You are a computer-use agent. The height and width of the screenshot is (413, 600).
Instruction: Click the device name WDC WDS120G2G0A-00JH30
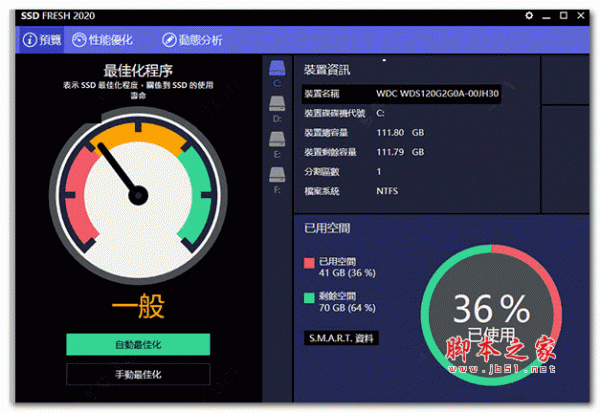click(437, 94)
